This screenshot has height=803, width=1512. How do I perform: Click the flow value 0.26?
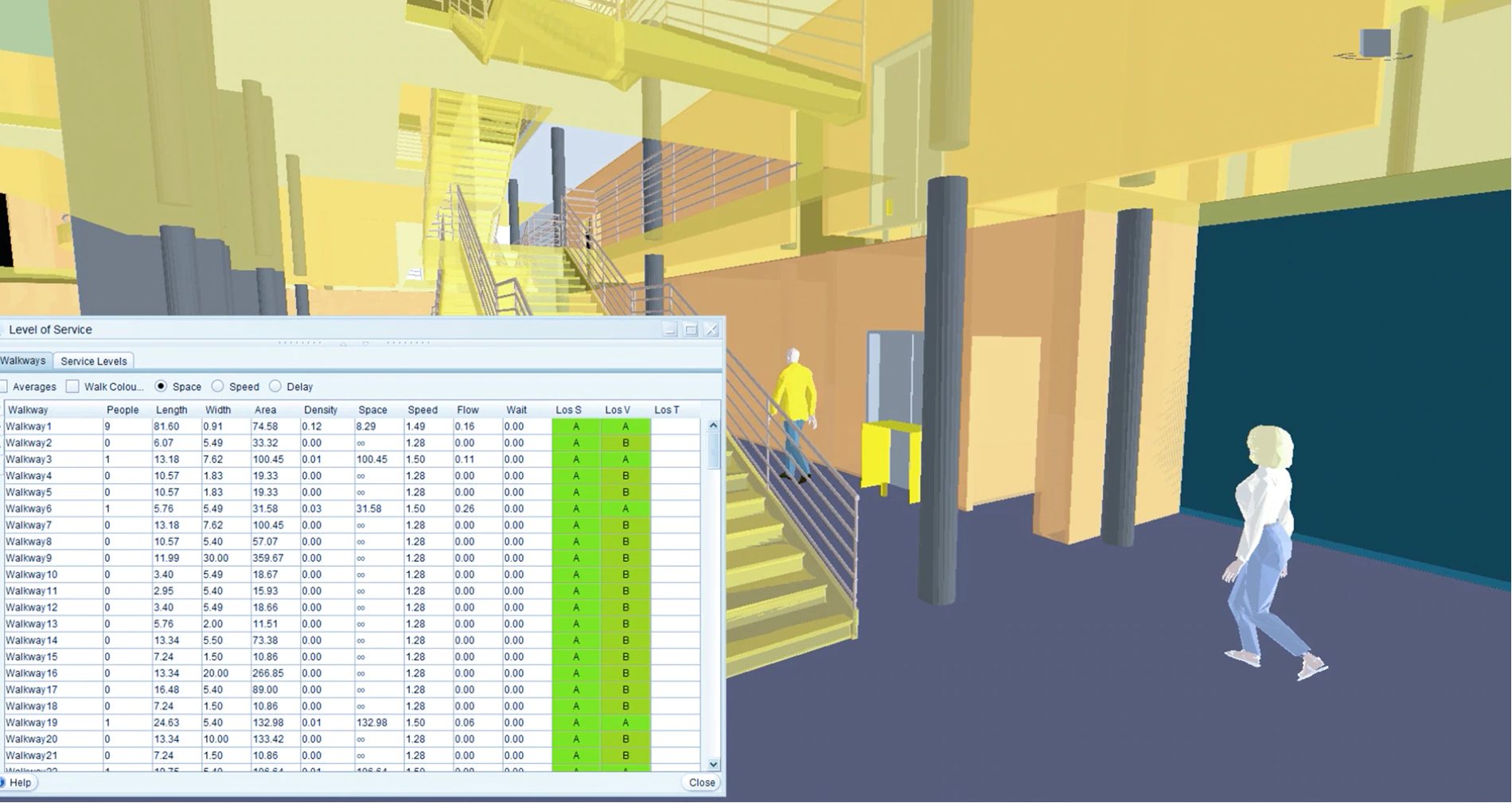[465, 509]
